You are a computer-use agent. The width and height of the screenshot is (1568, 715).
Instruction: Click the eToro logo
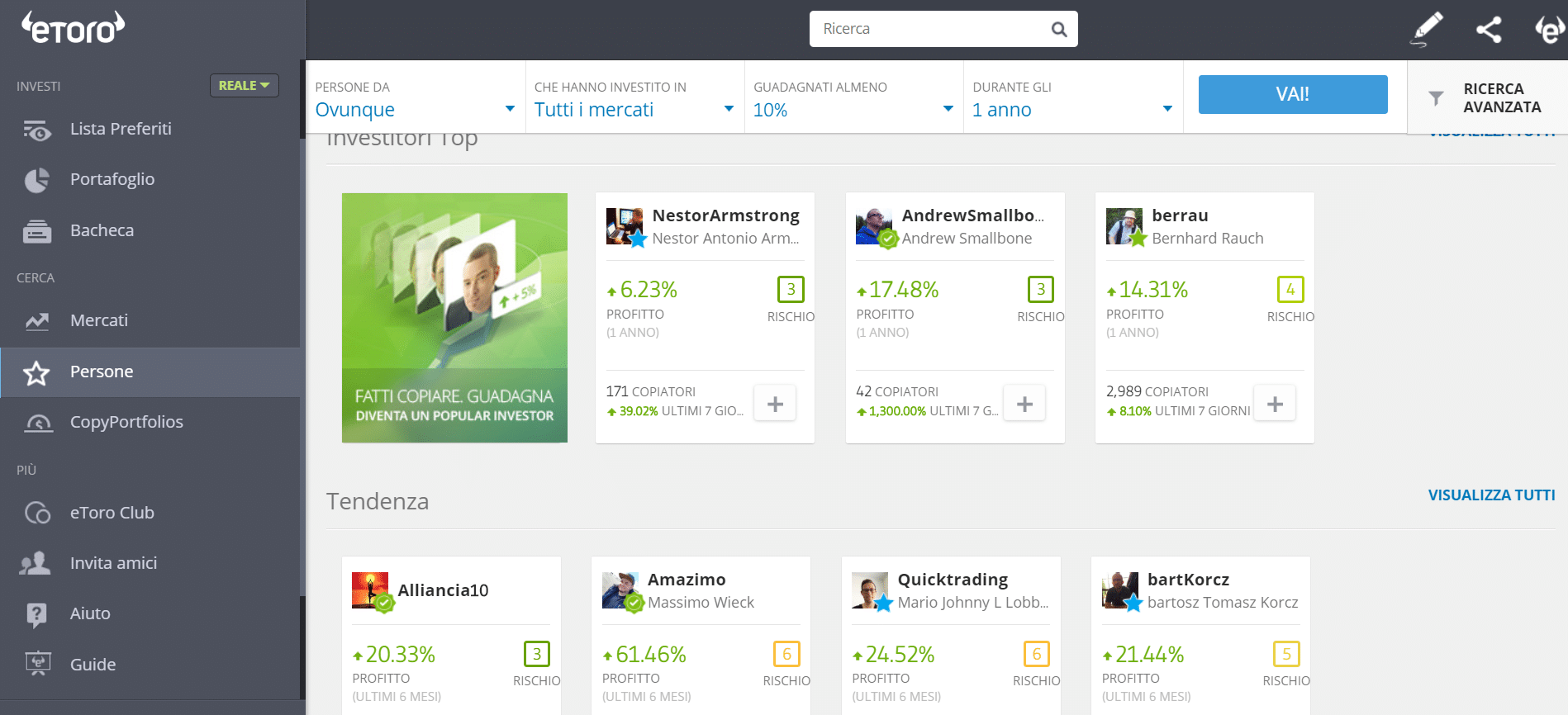click(x=73, y=27)
